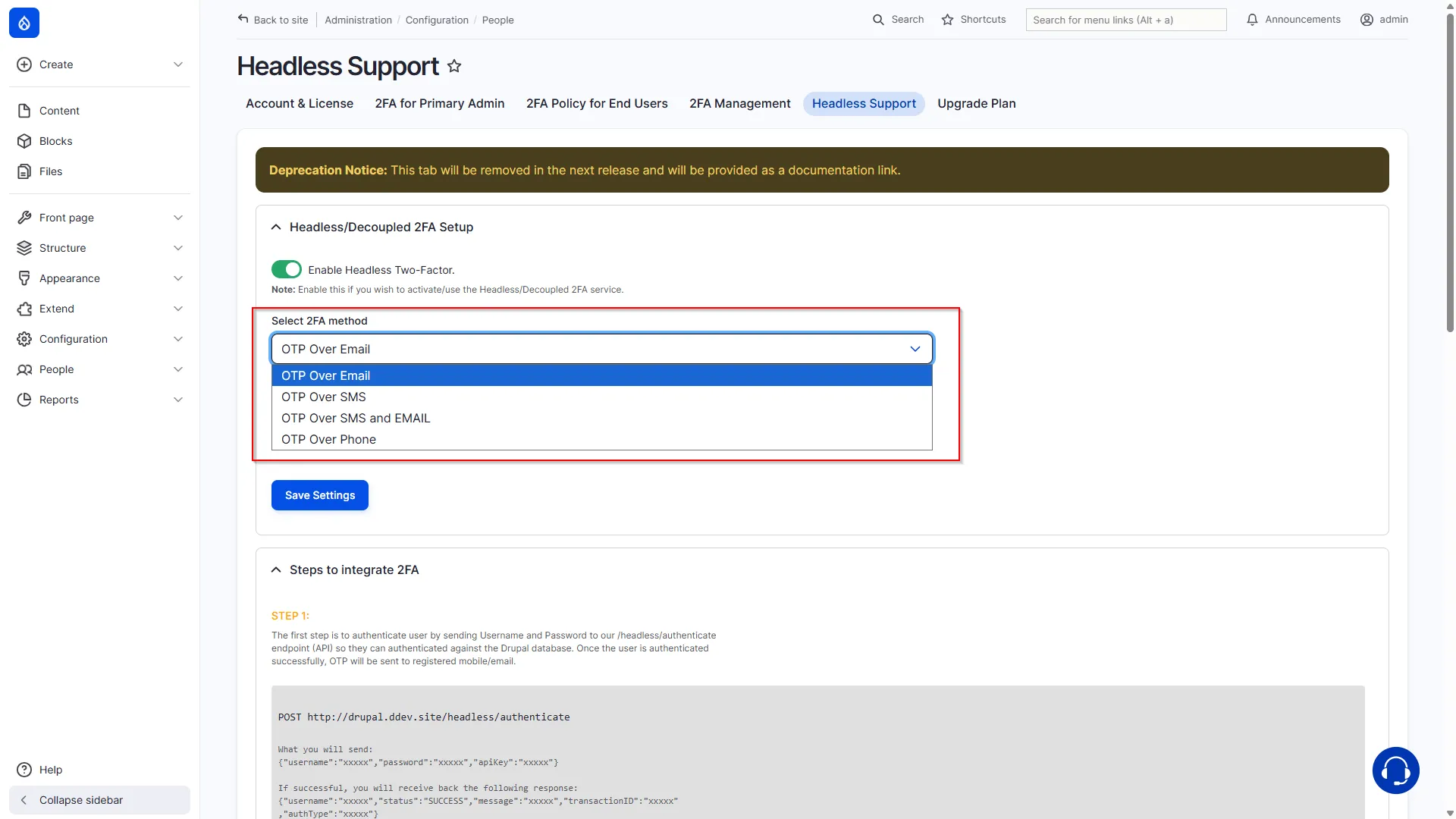Click the Announcements bell icon
Image resolution: width=1456 pixels, height=819 pixels.
pos(1252,20)
